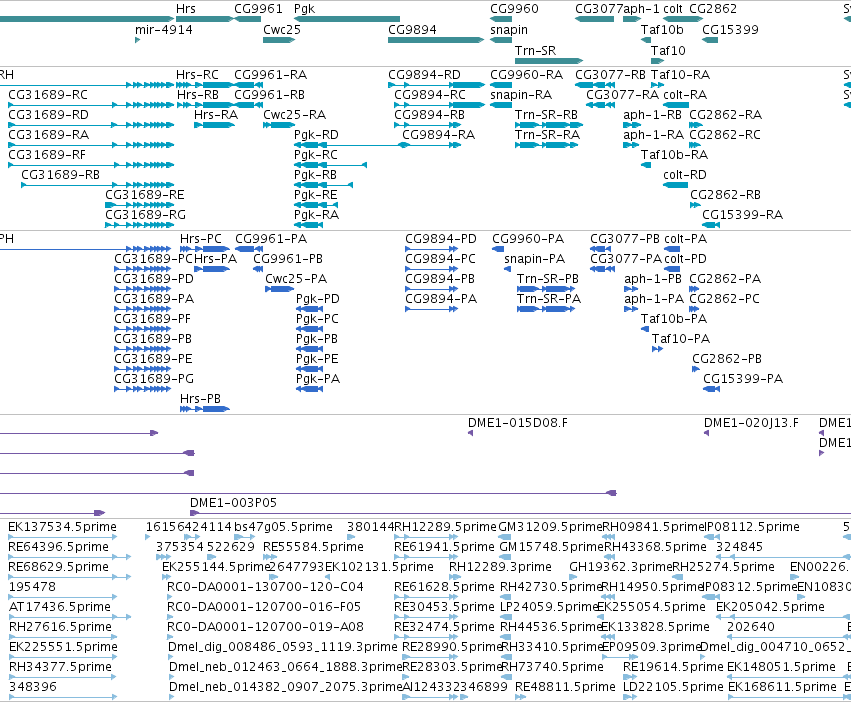
Task: Click the CG15399 gene label
Action: pos(730,29)
